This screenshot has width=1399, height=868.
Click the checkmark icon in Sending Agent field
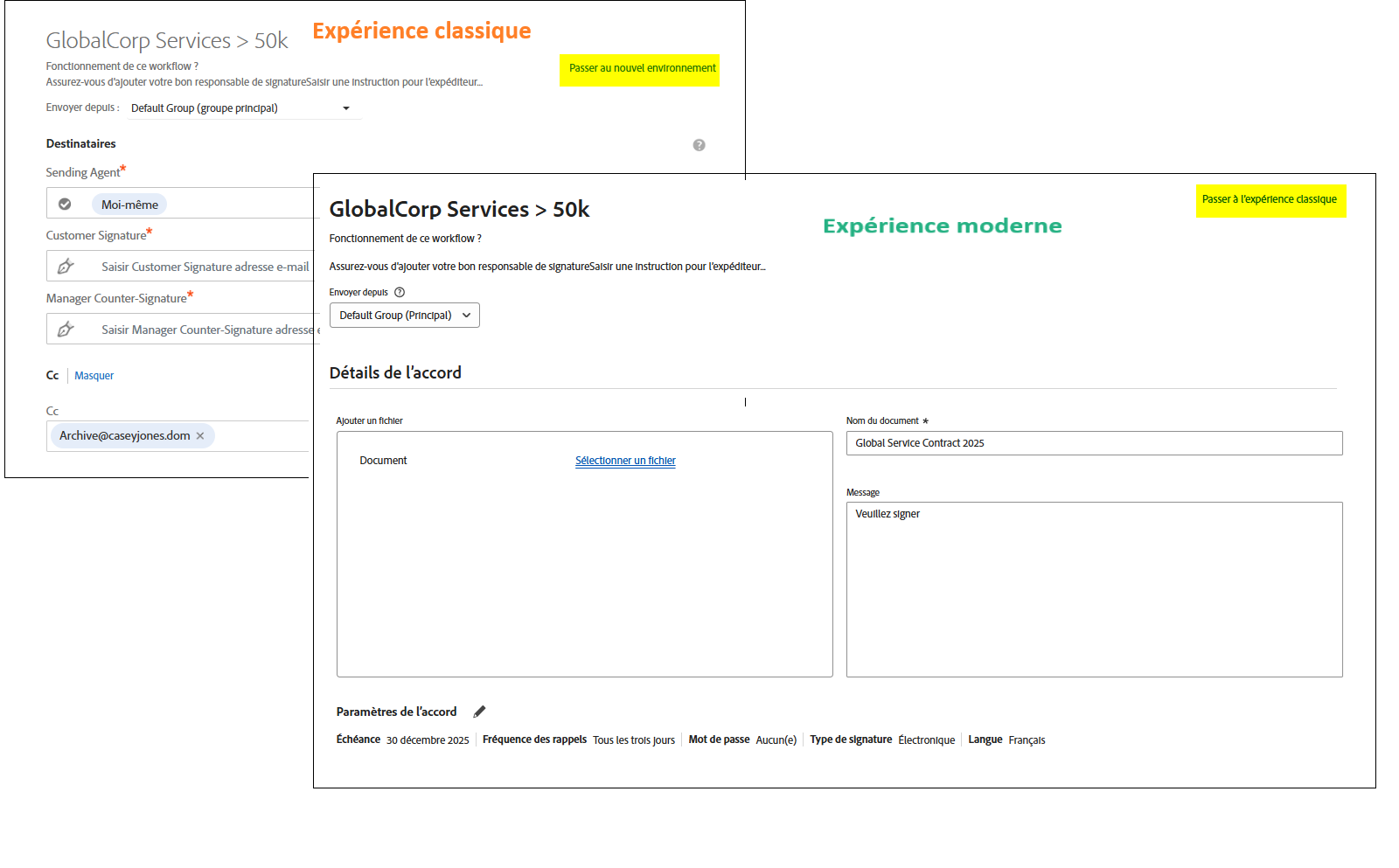pos(65,204)
